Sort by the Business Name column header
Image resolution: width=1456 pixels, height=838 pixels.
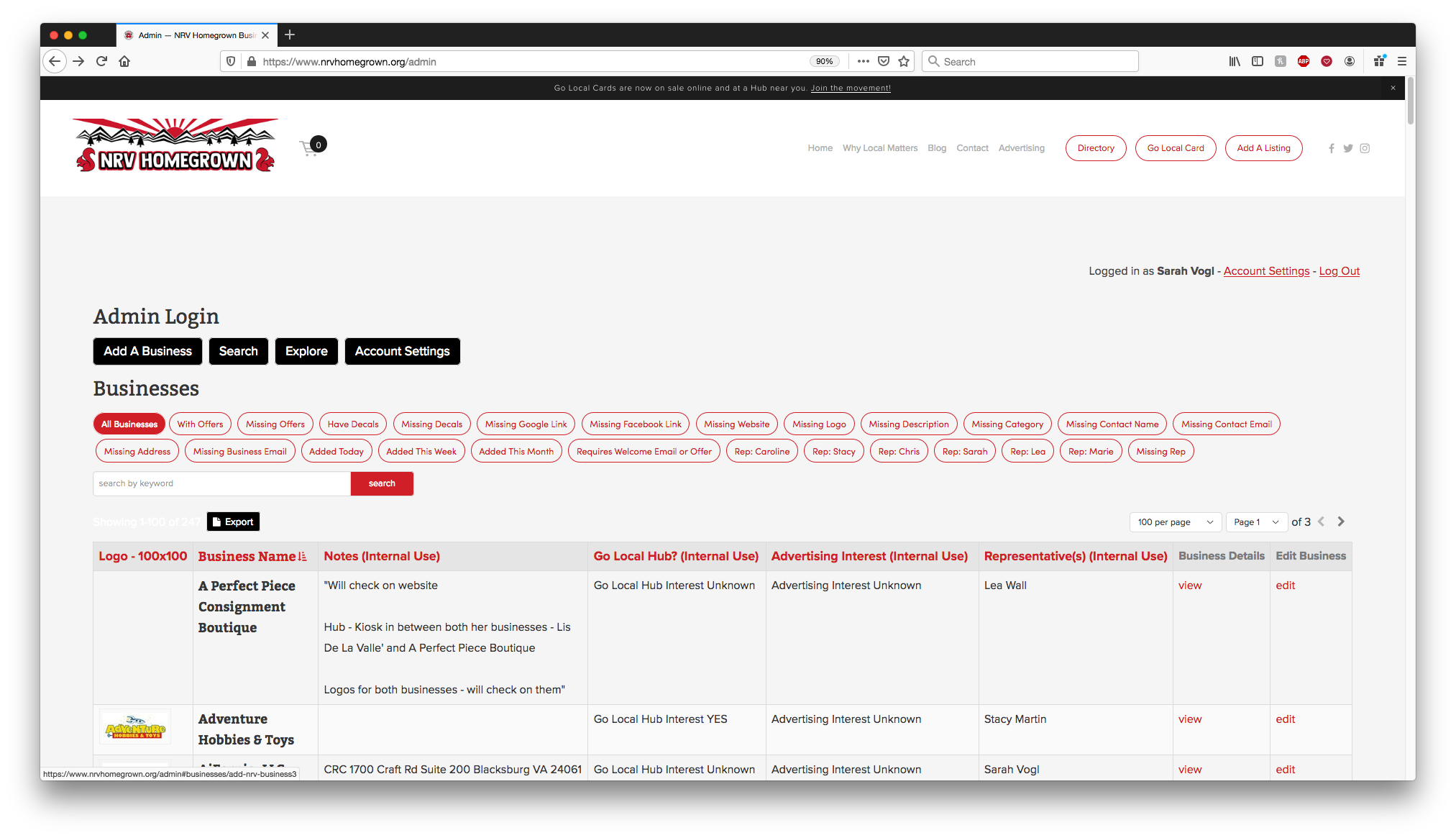click(x=252, y=556)
